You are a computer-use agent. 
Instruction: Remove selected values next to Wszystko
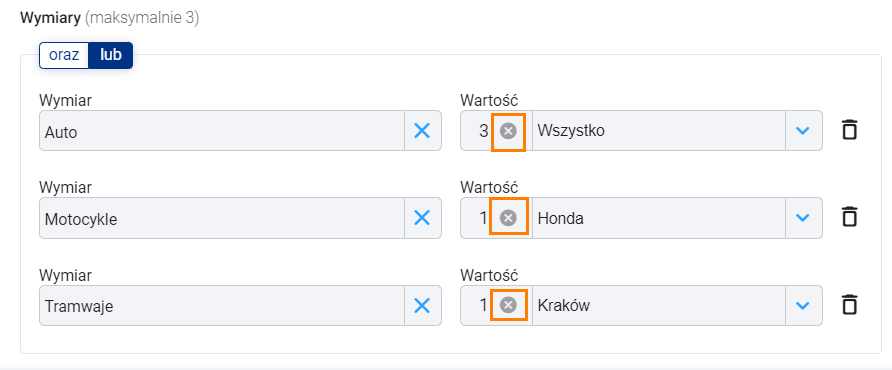click(508, 131)
